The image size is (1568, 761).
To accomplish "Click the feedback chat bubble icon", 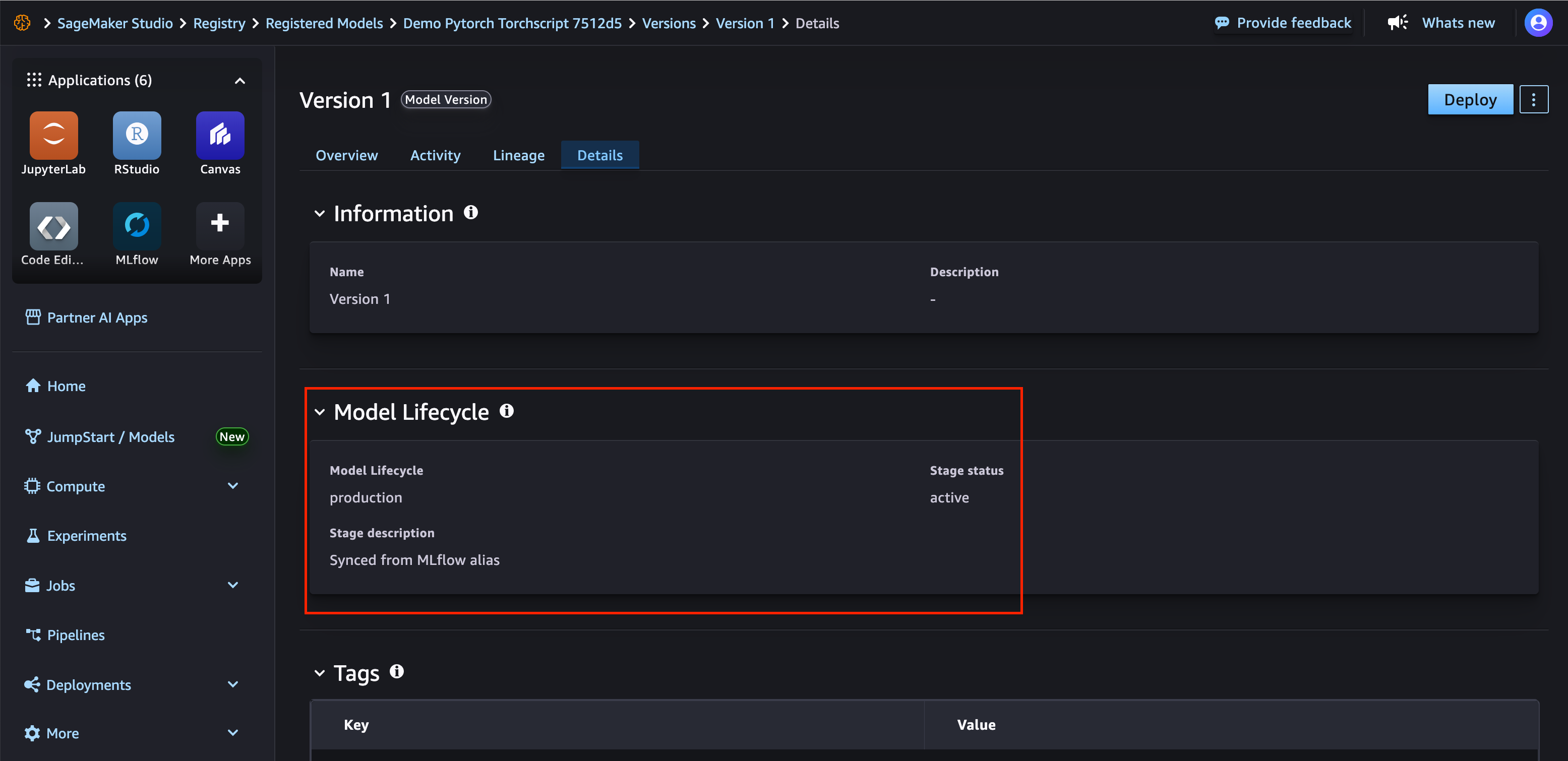I will pos(1222,23).
